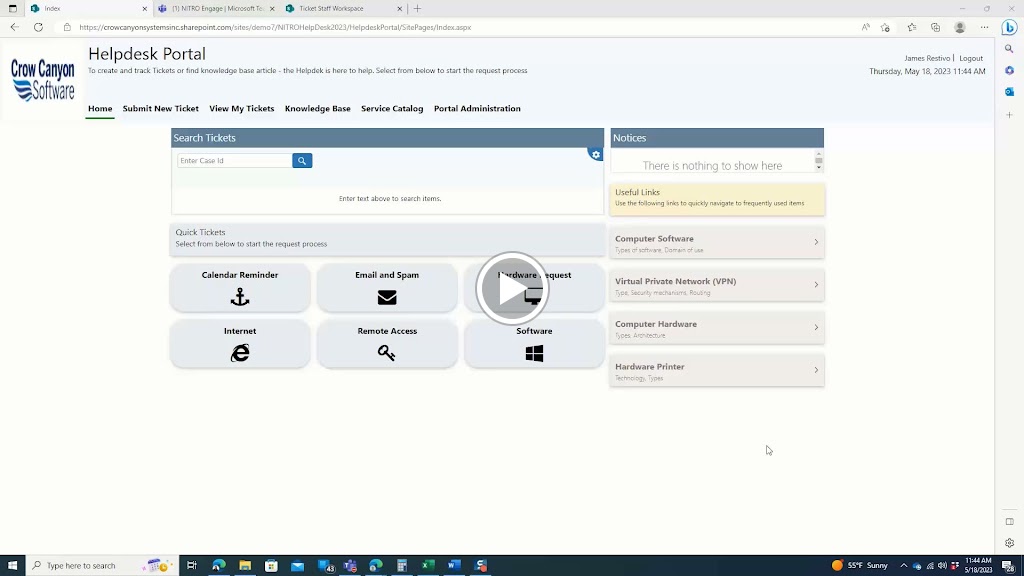Screen dimensions: 1024x576
Task: Open Task View from the taskbar
Action: tap(191, 566)
